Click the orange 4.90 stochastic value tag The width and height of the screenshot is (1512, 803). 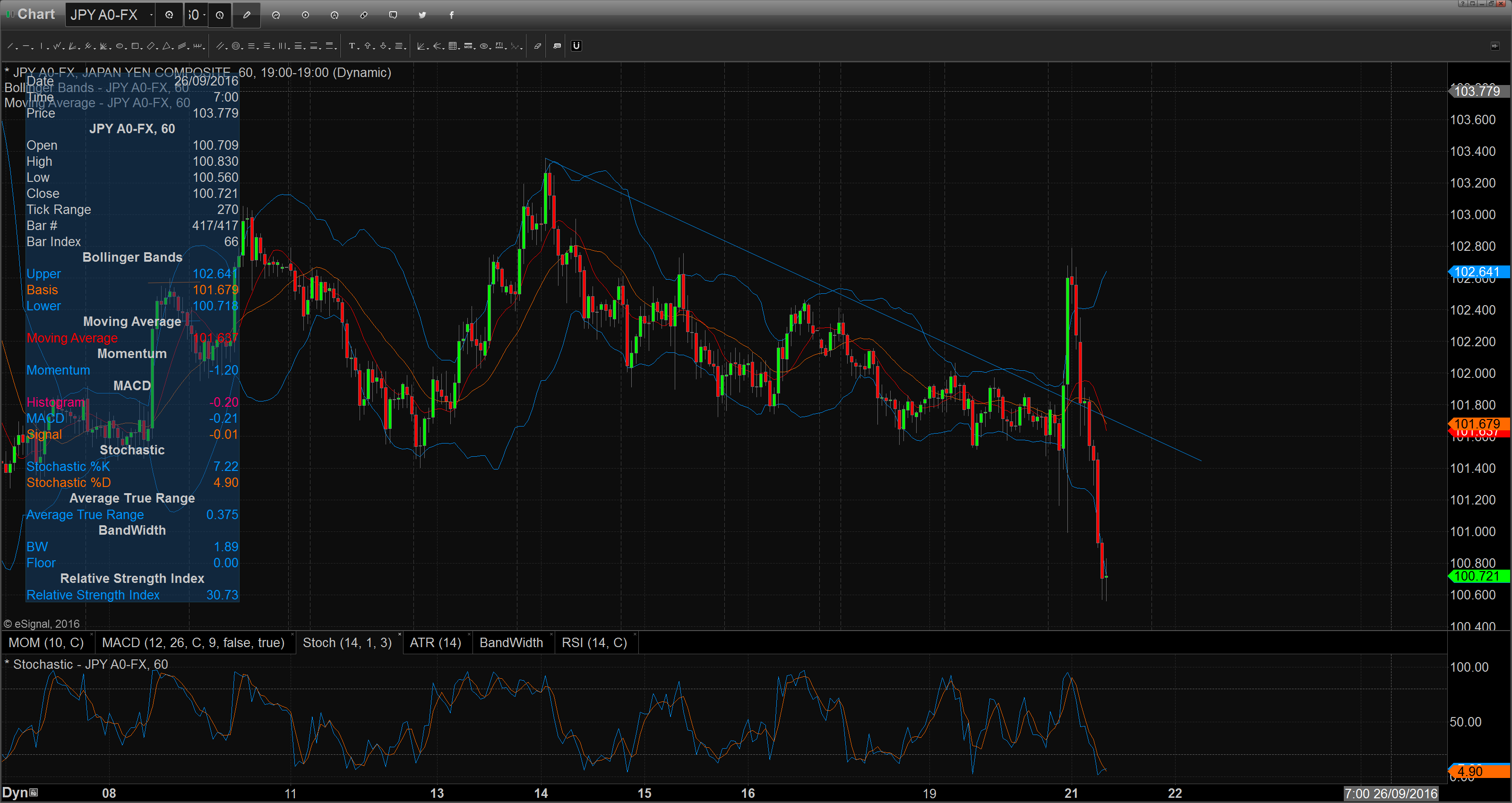pyautogui.click(x=1478, y=771)
